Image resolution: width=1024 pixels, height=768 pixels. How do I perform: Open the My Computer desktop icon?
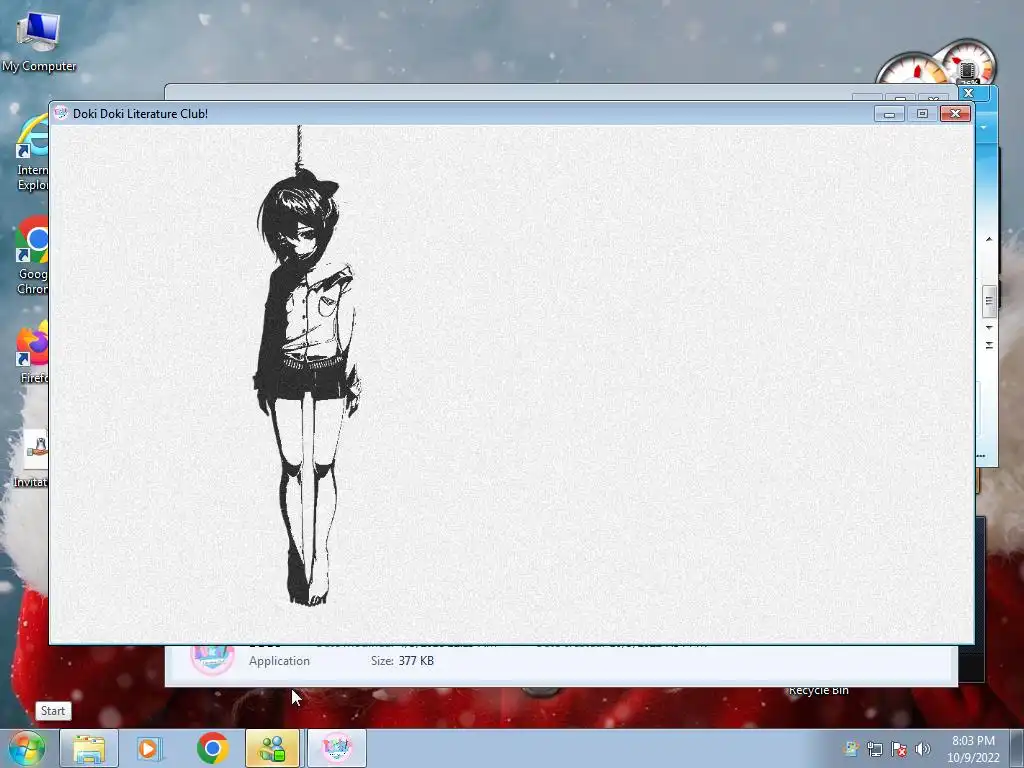tap(39, 42)
